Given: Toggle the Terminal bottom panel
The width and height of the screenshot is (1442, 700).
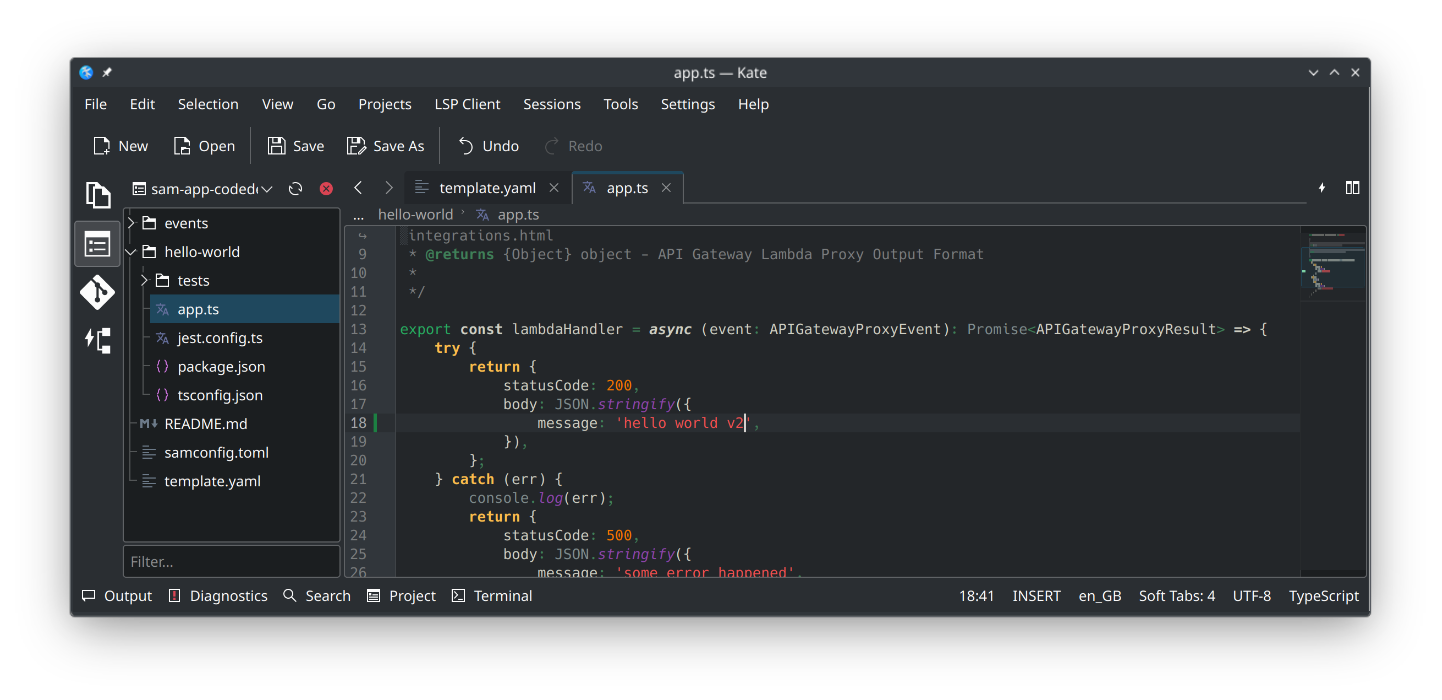Looking at the screenshot, I should (x=491, y=596).
